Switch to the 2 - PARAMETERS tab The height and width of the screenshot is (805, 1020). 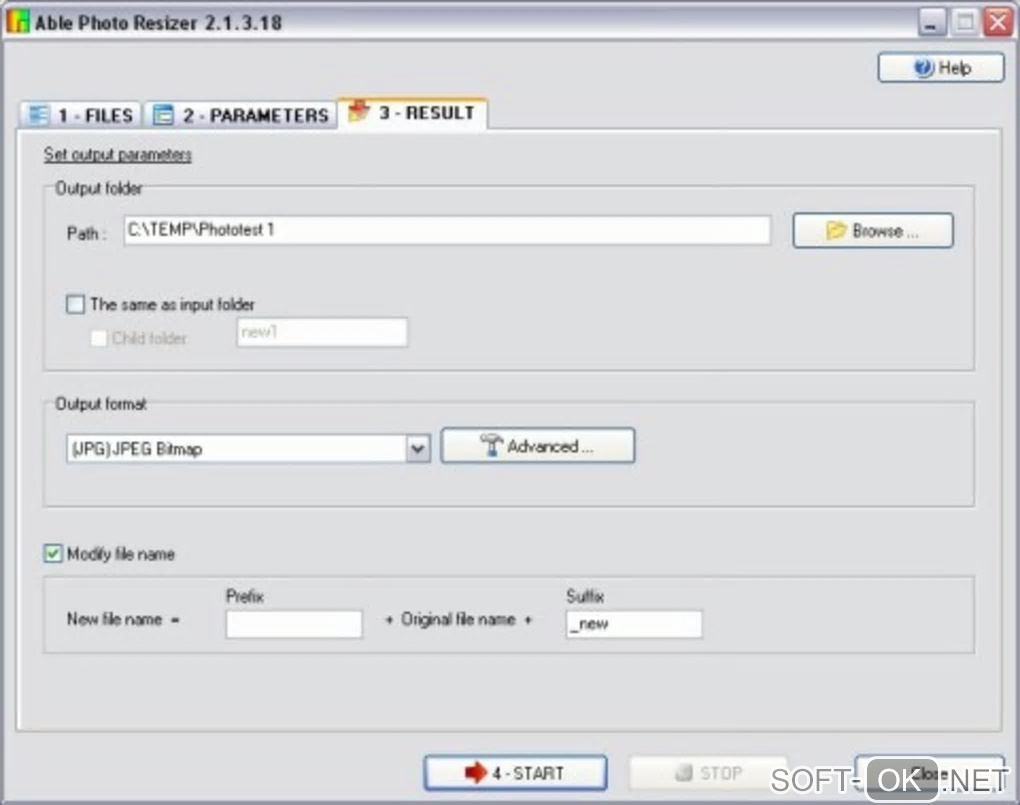point(240,115)
